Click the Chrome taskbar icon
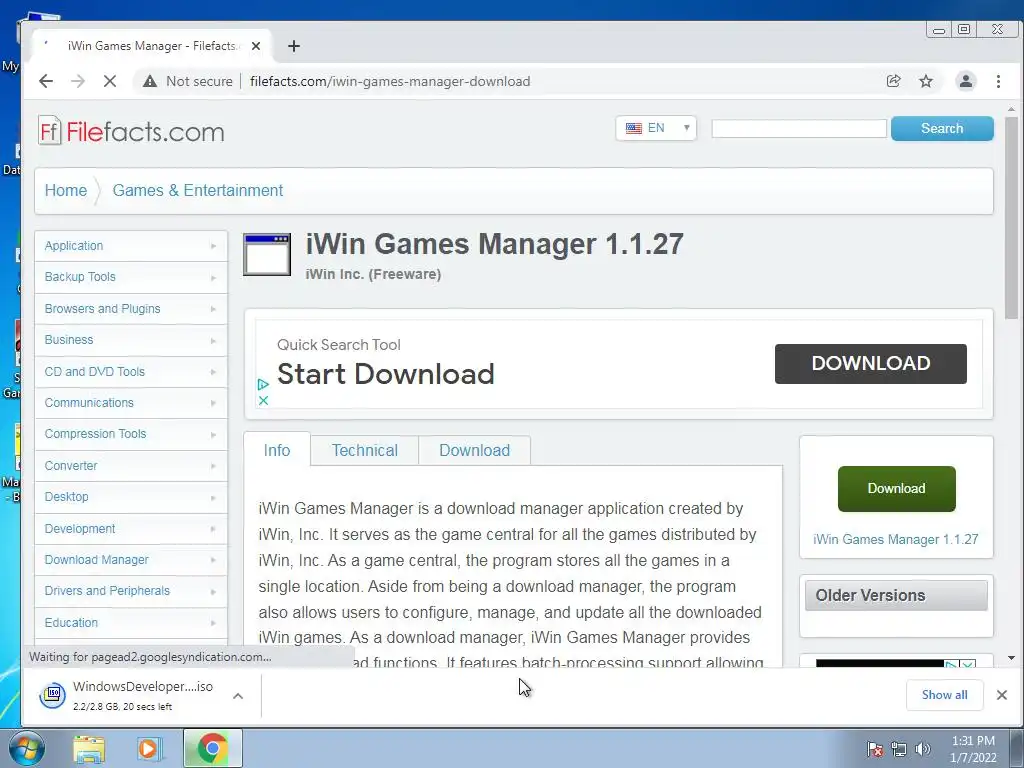This screenshot has width=1024, height=768. (212, 748)
